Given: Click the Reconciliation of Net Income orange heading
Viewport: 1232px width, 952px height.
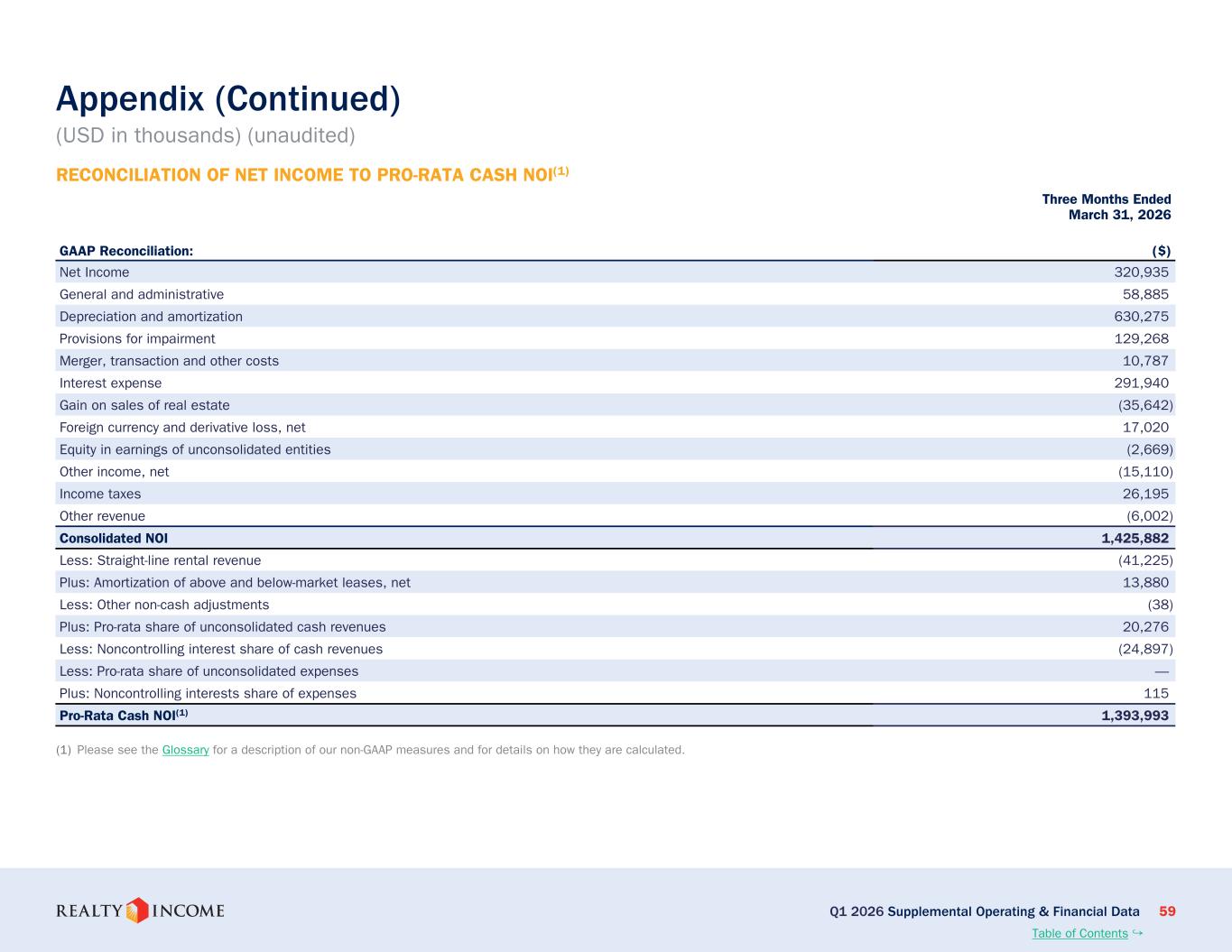Looking at the screenshot, I should coord(312,173).
